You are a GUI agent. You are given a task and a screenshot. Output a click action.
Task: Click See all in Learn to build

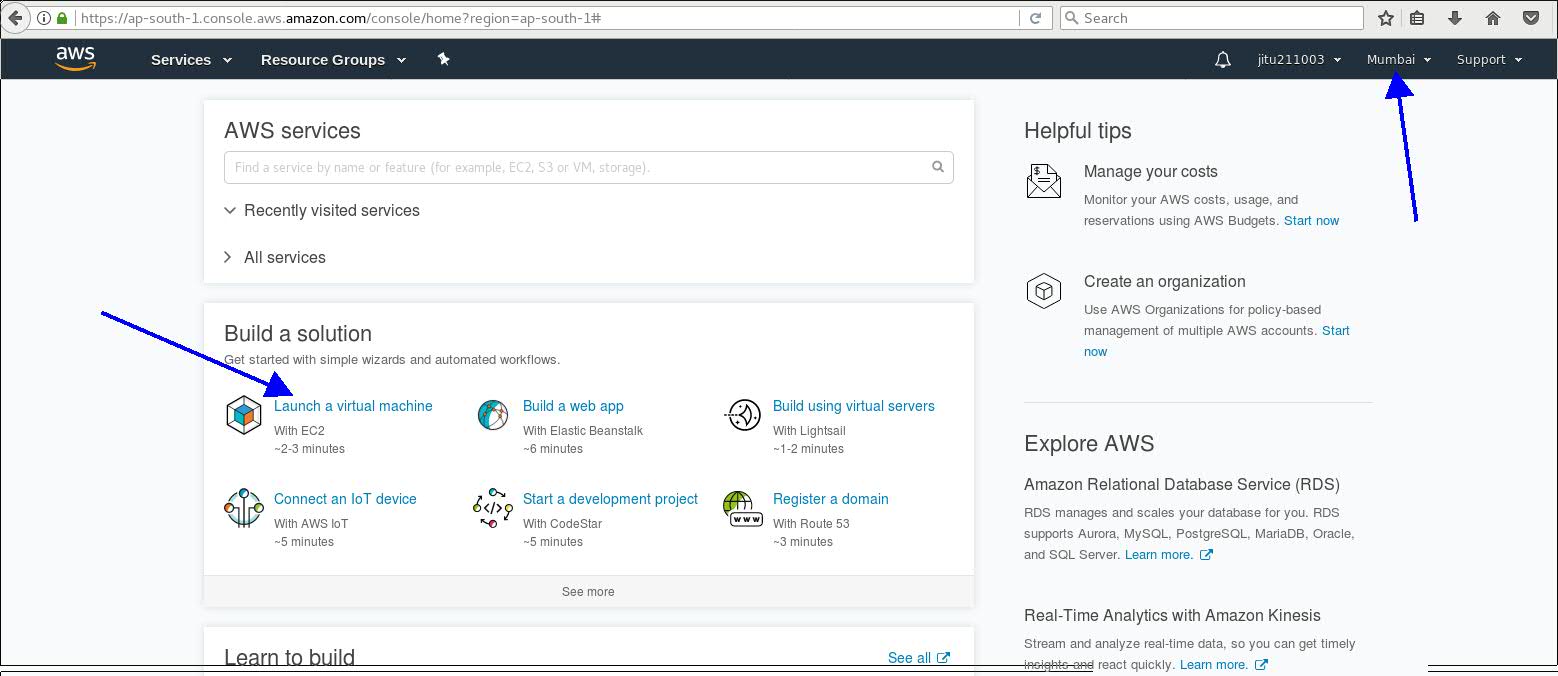coord(909,658)
